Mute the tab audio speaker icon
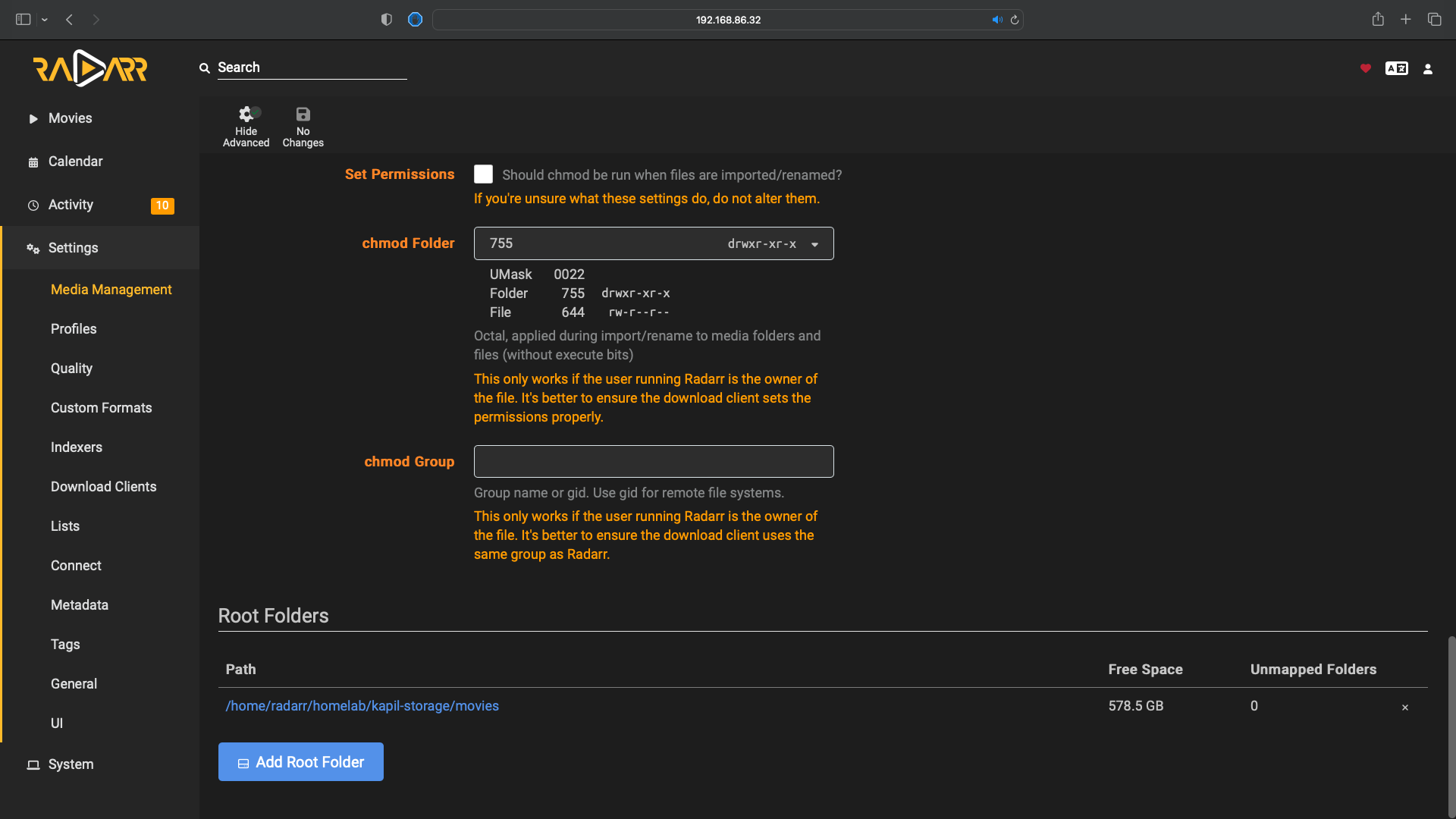 click(x=997, y=20)
